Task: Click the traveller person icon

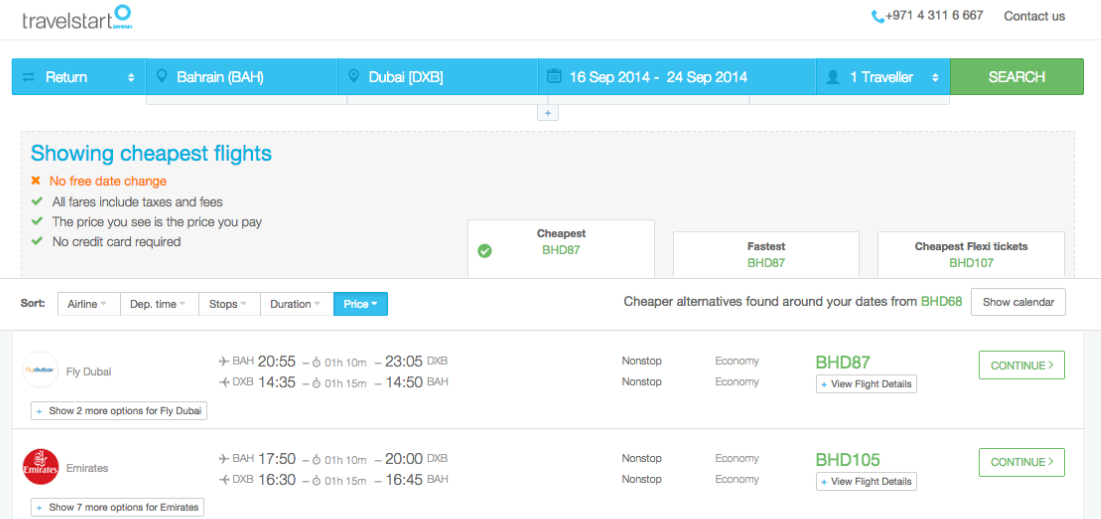Action: coord(833,77)
